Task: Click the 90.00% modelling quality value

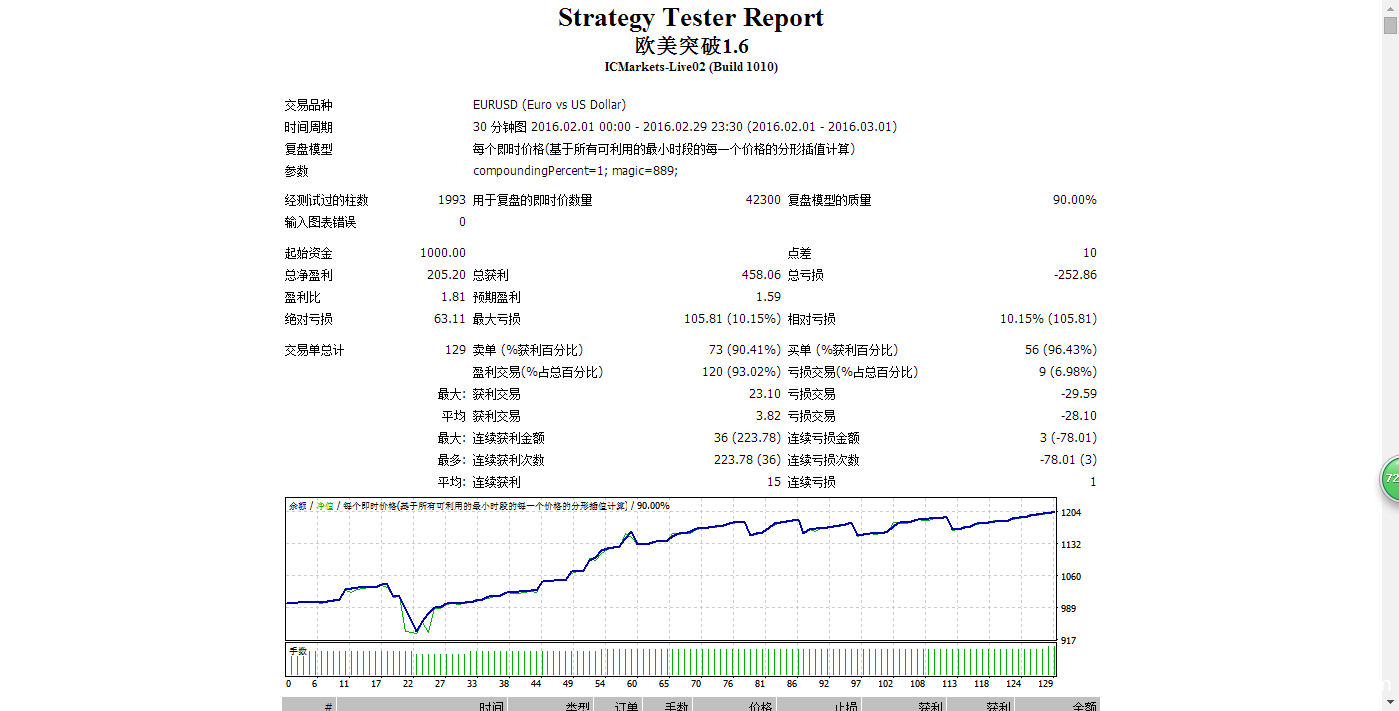Action: click(x=1074, y=200)
